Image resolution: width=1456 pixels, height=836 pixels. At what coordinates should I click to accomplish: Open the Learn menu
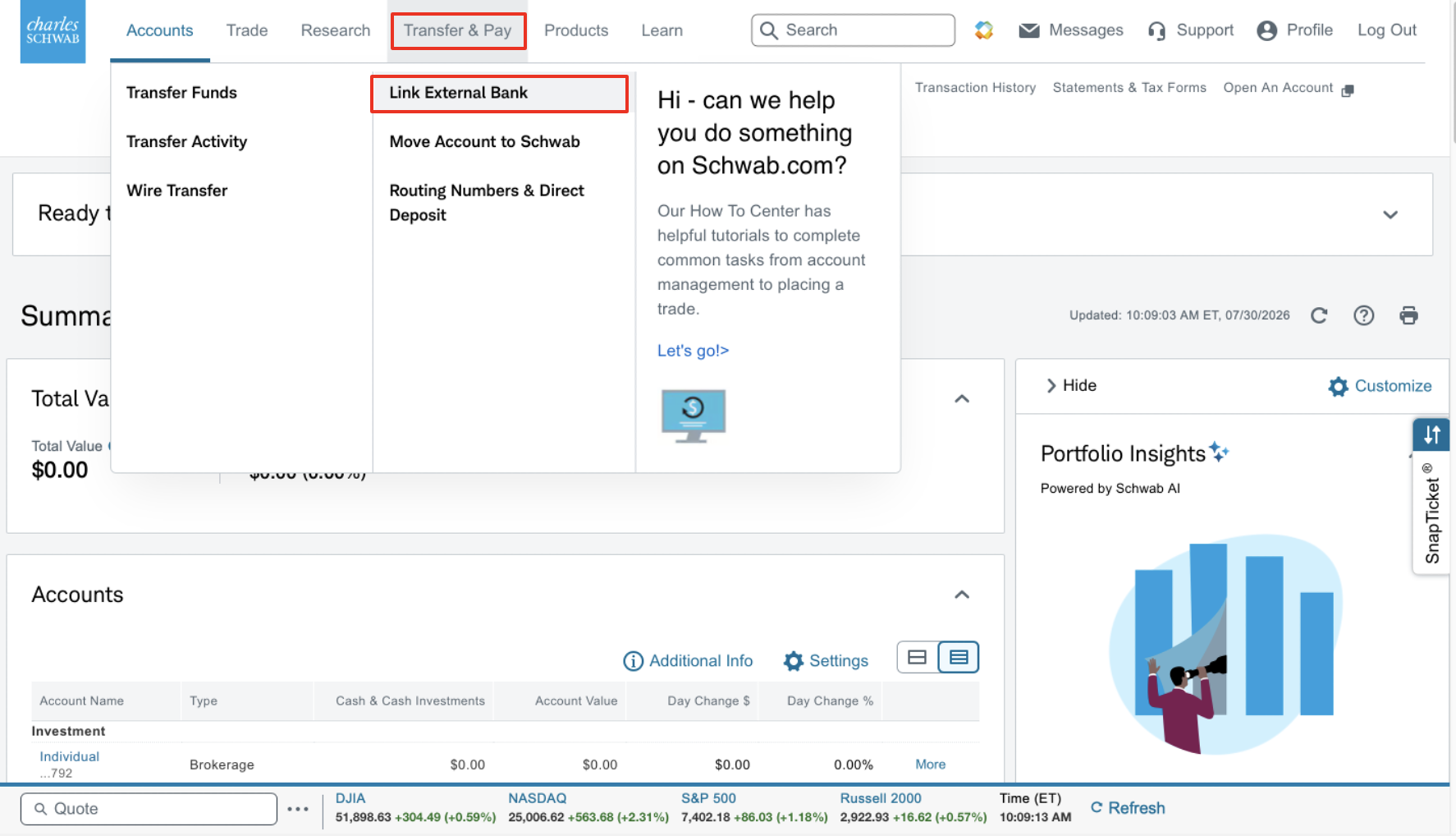(x=662, y=31)
